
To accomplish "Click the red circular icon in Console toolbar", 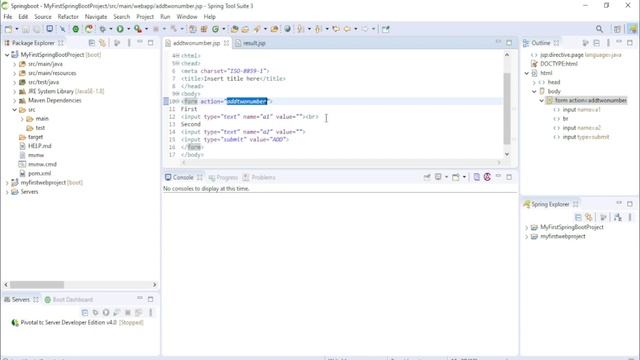I will tap(487, 177).
